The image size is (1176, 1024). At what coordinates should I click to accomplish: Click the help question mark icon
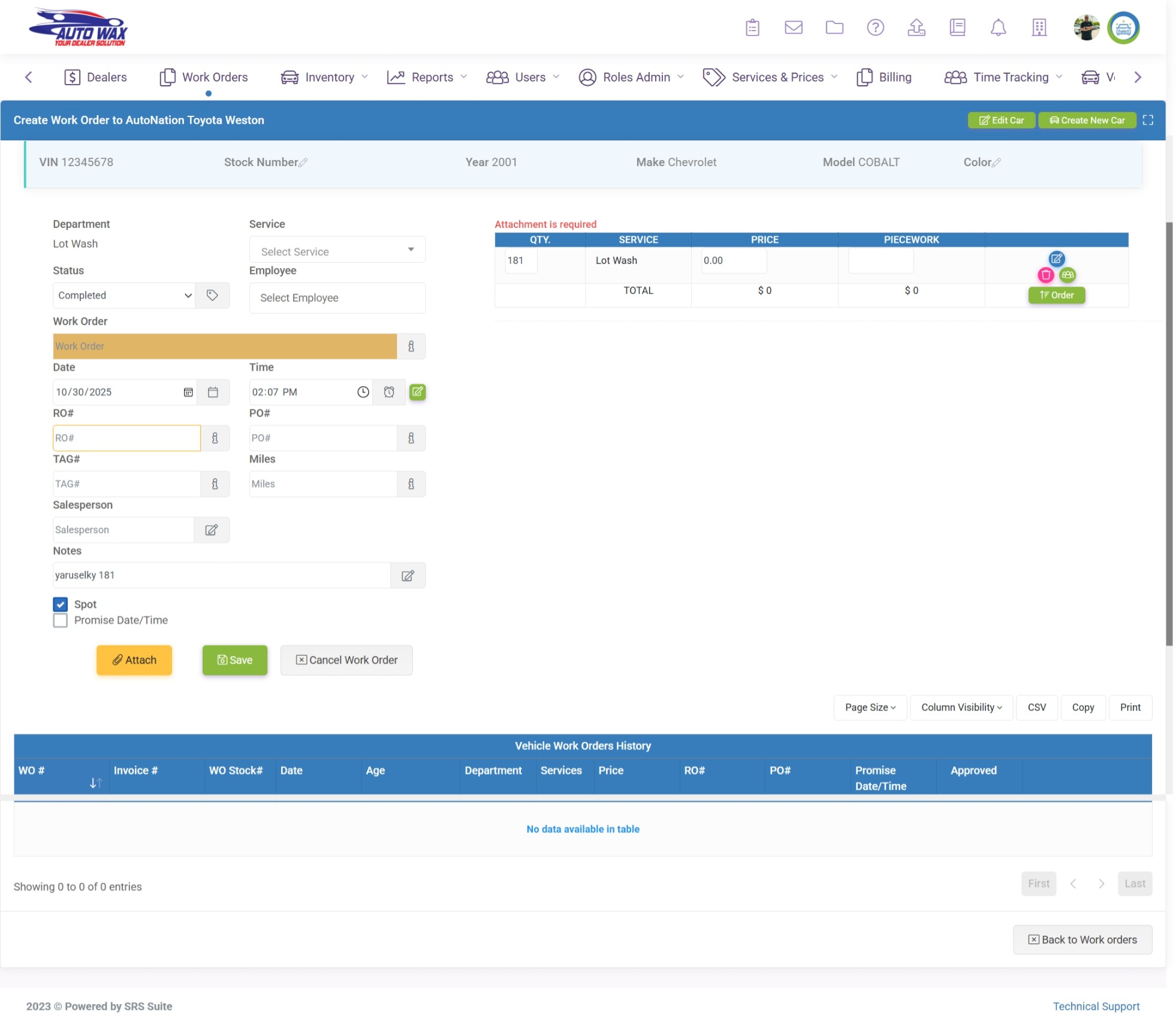click(875, 28)
